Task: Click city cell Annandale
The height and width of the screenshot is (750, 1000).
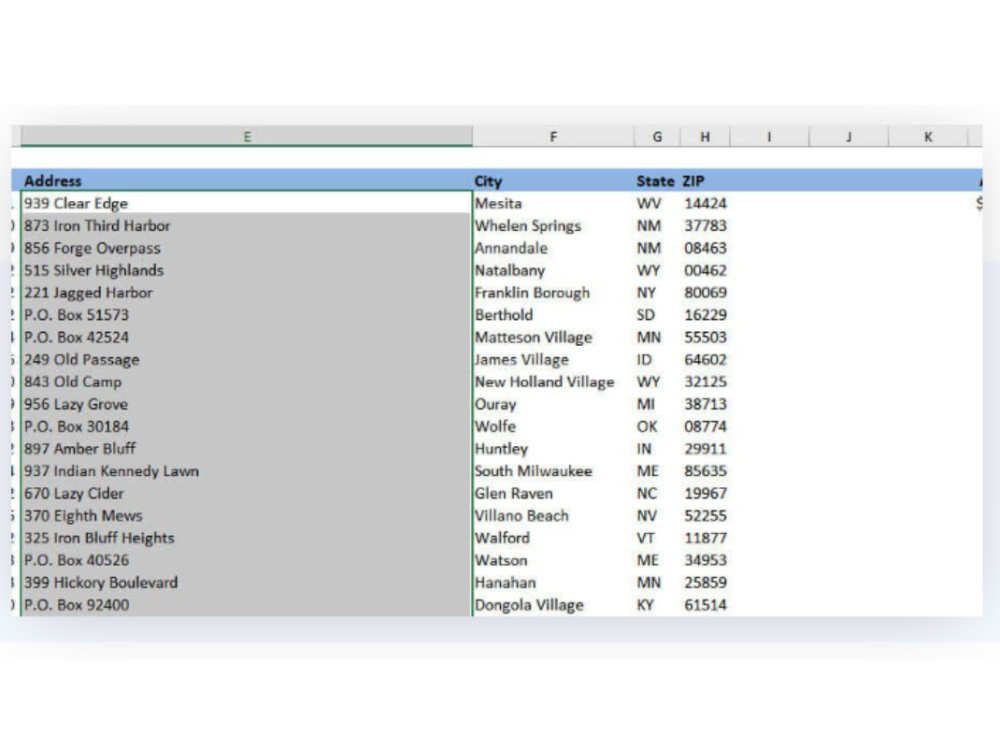Action: (x=553, y=247)
